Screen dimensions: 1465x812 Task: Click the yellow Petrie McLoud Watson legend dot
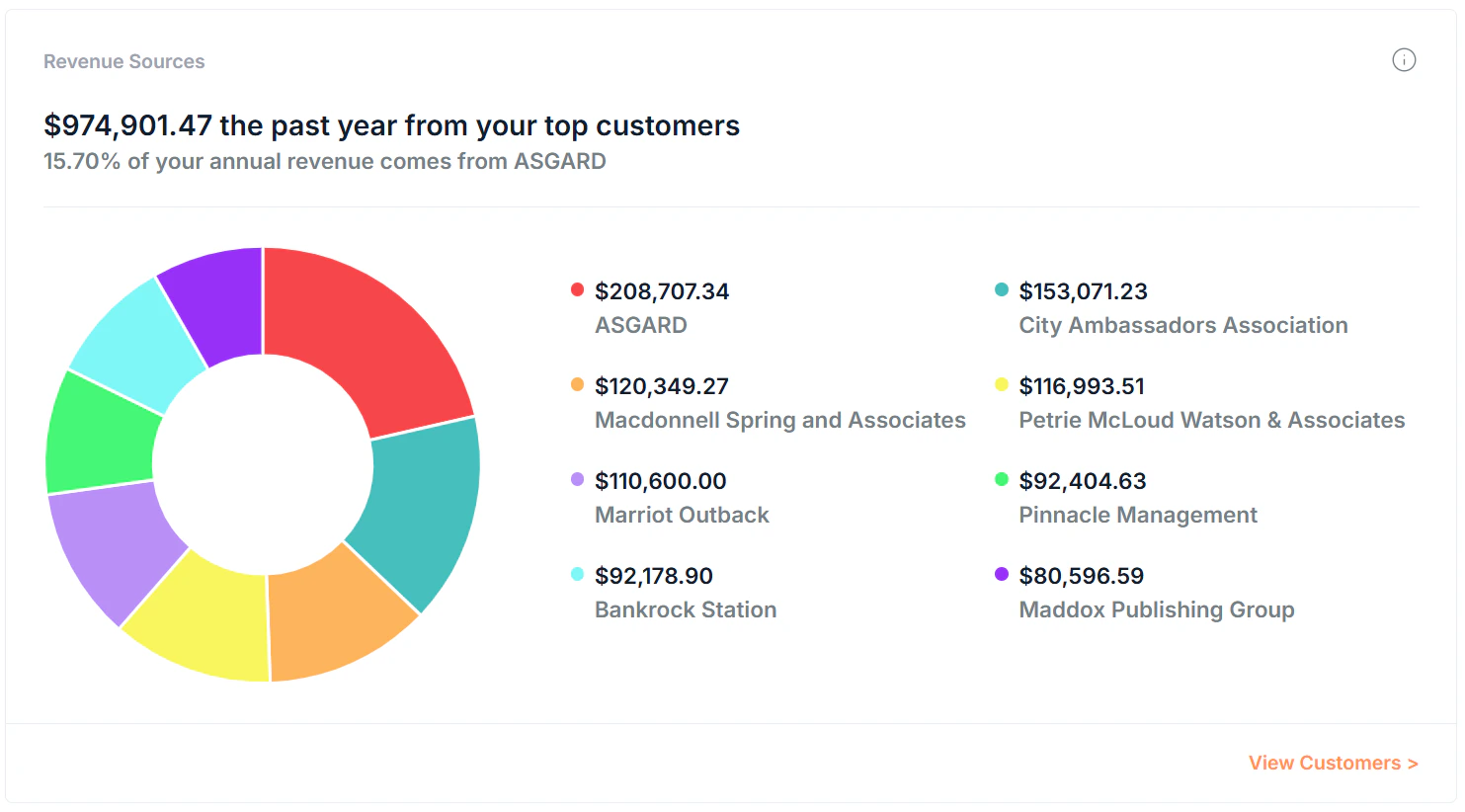(x=1001, y=384)
